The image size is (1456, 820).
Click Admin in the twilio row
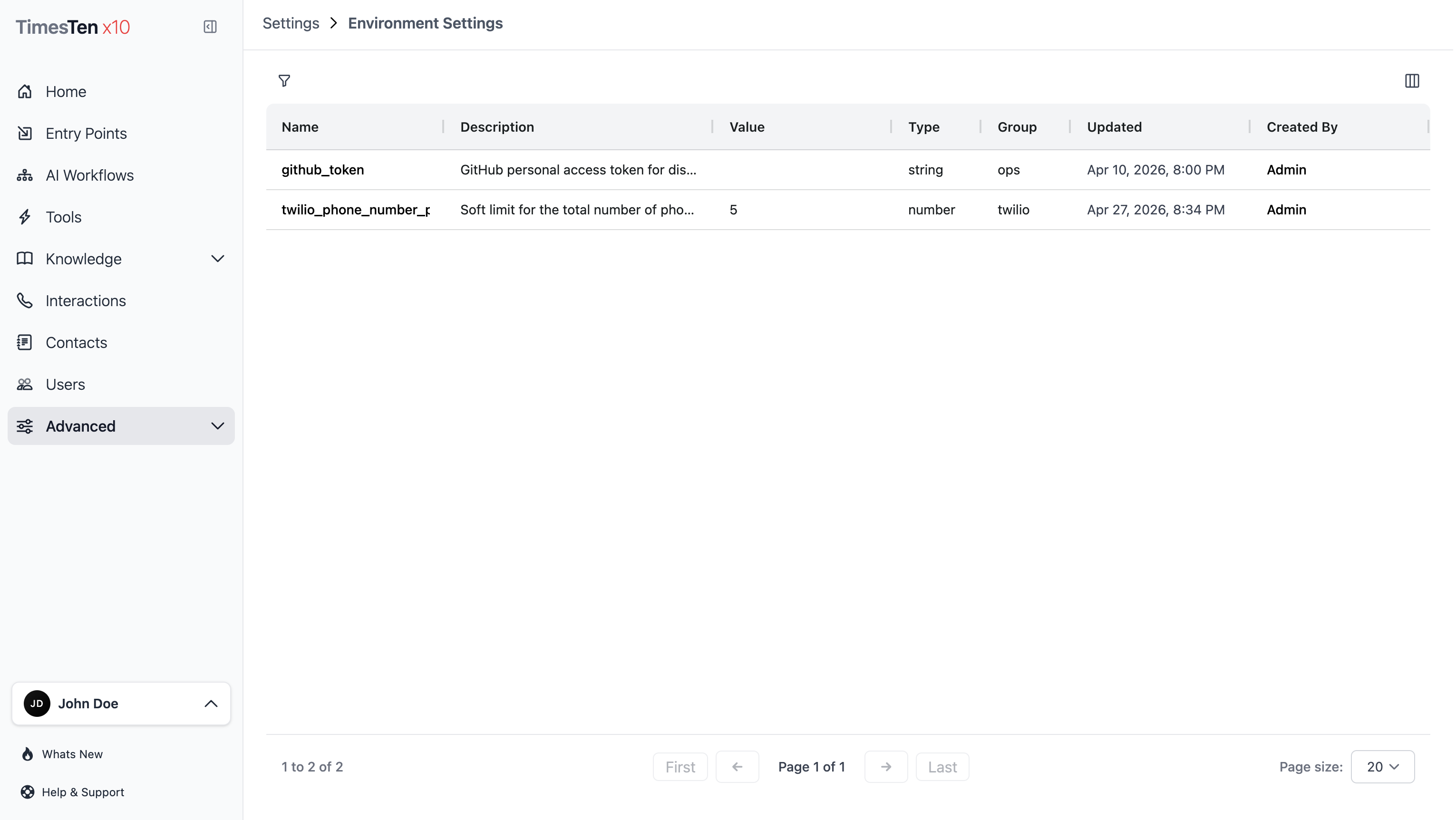(1286, 209)
